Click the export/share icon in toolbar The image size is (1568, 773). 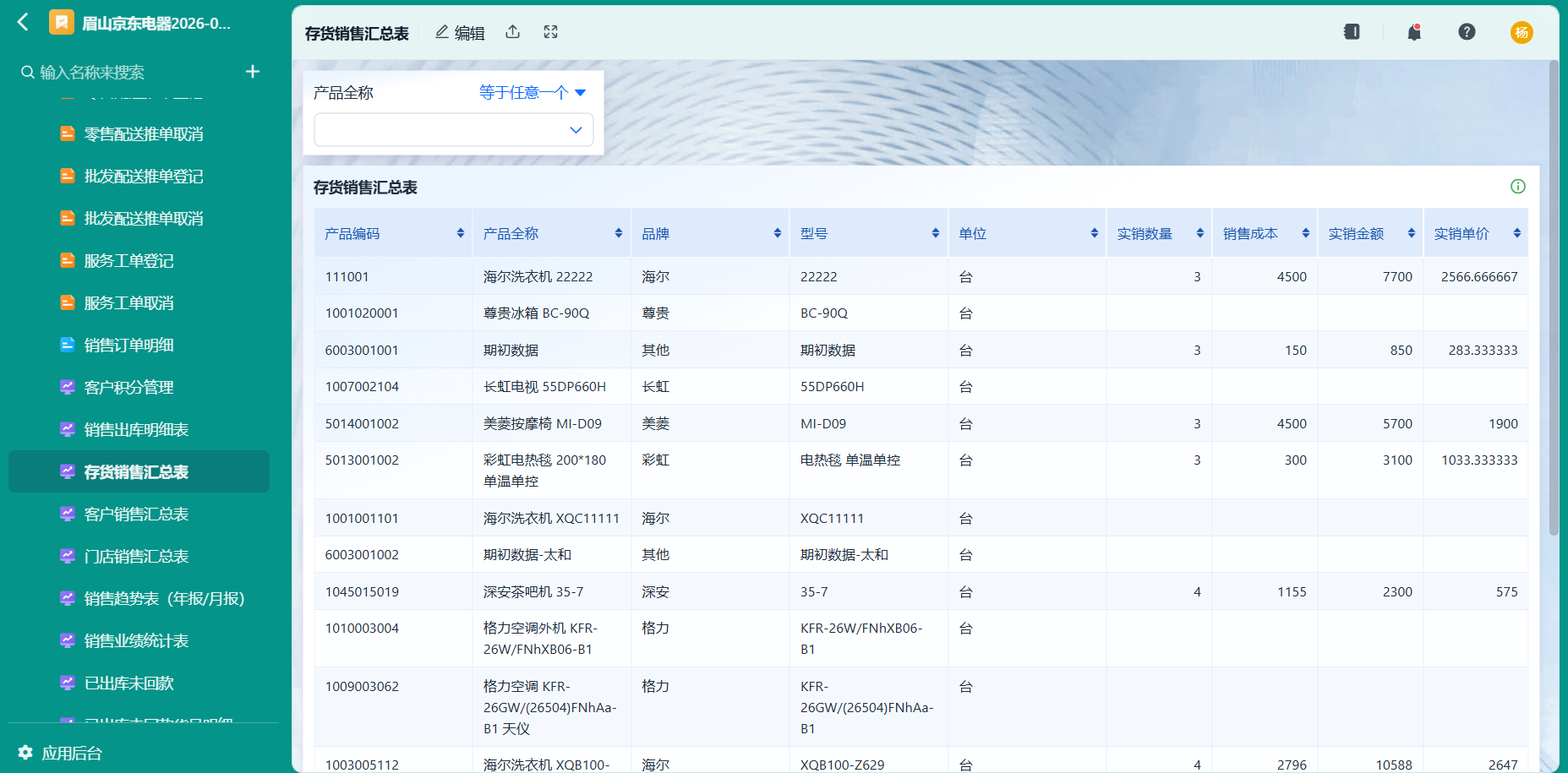tap(512, 32)
